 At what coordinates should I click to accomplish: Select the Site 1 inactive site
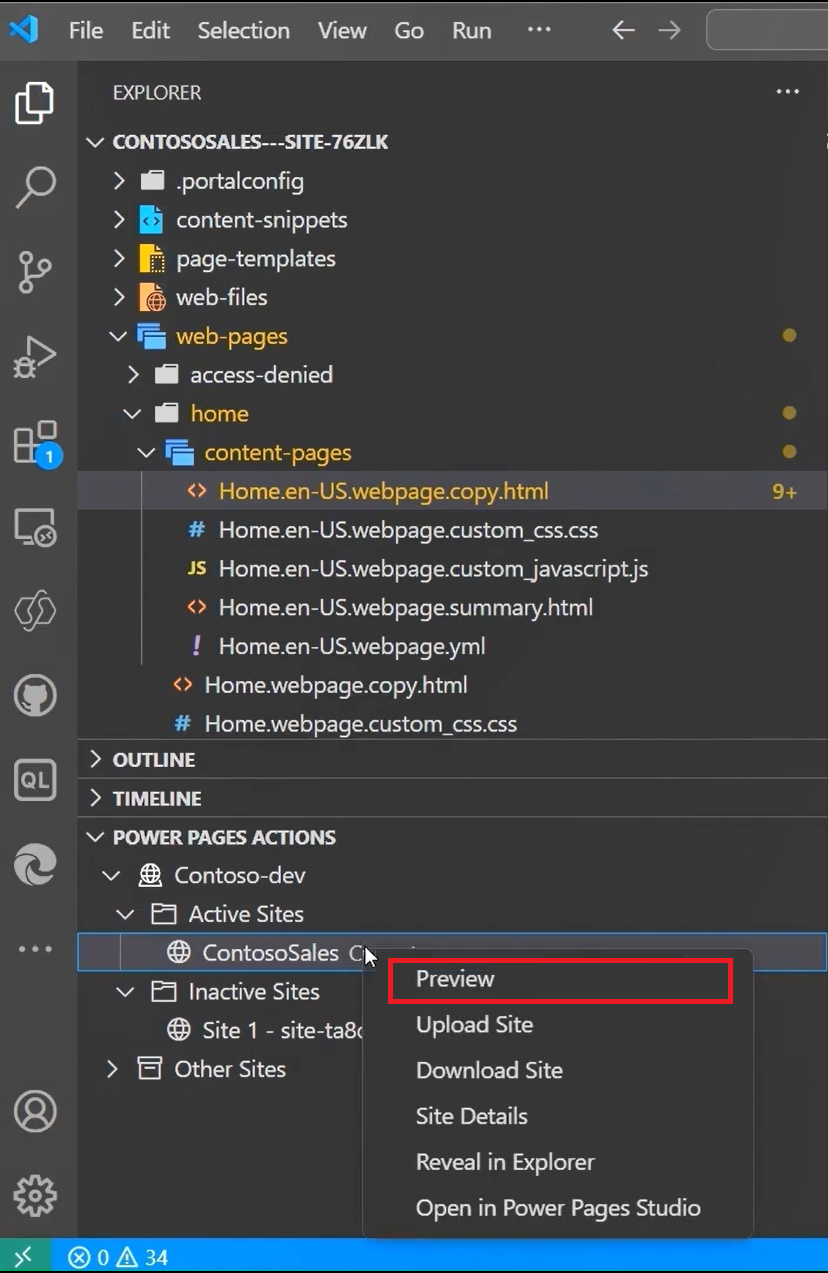click(264, 1031)
